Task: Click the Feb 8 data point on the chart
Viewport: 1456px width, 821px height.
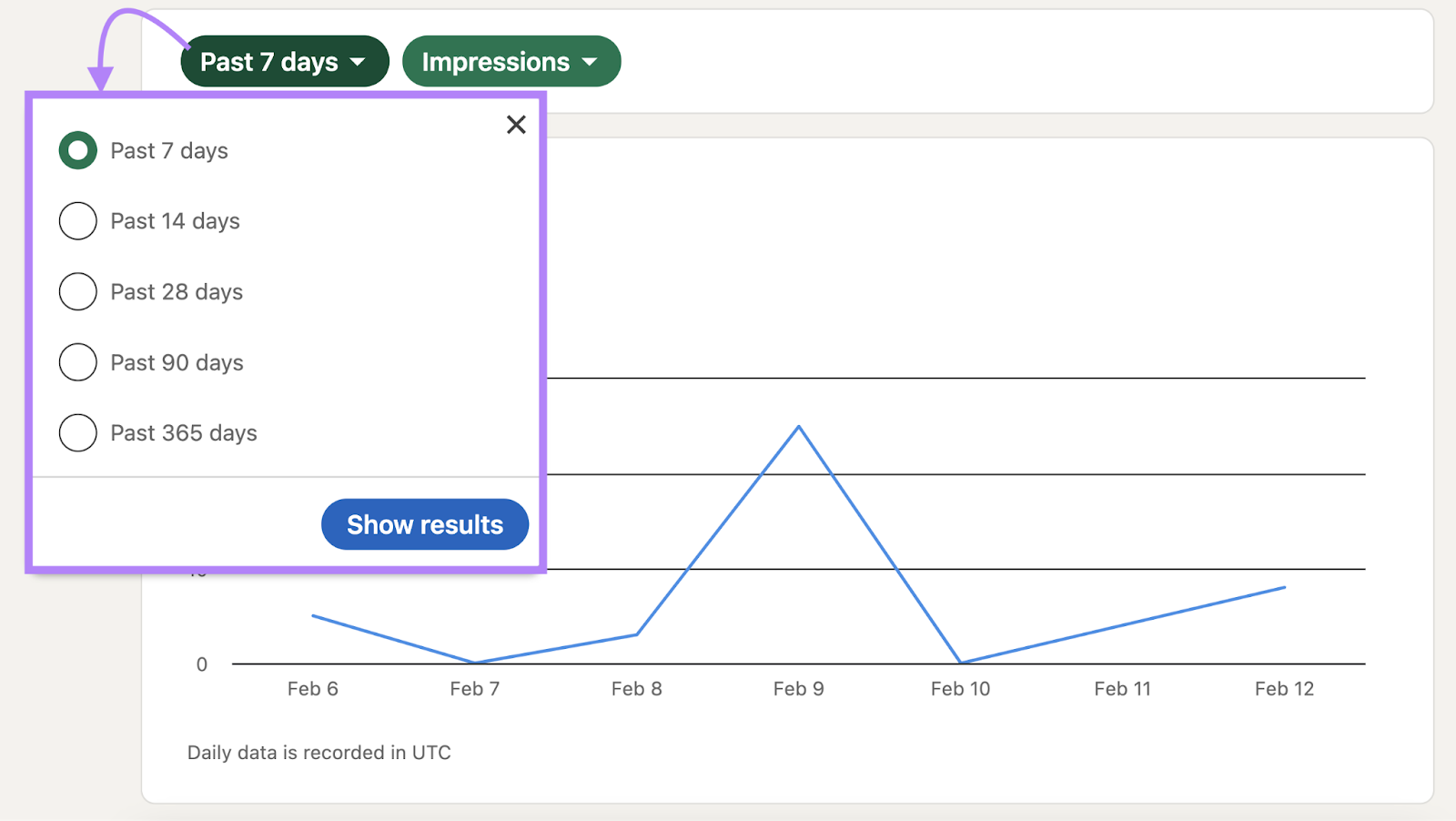Action: [637, 634]
